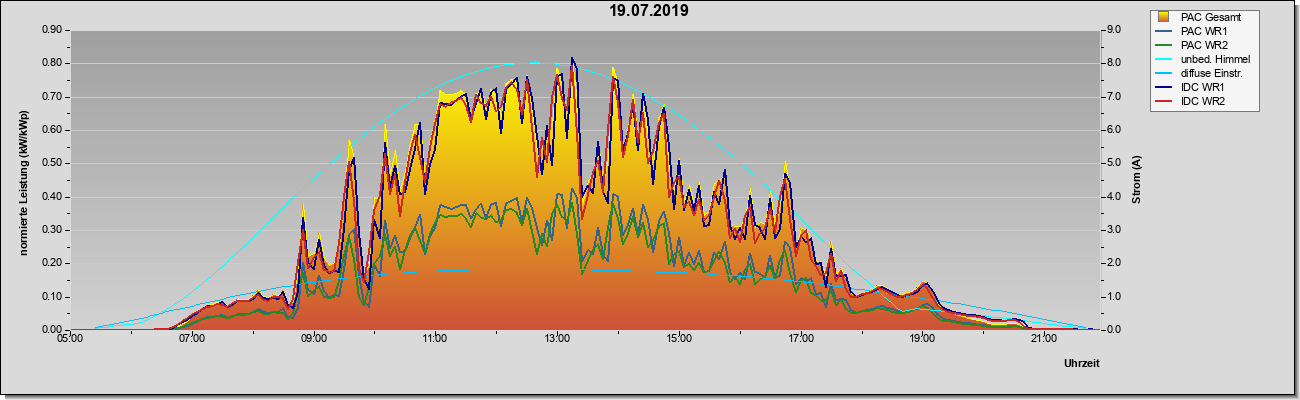Click the Strom (A) right axis label
Screen dimensions: 1300x400
1136,180
